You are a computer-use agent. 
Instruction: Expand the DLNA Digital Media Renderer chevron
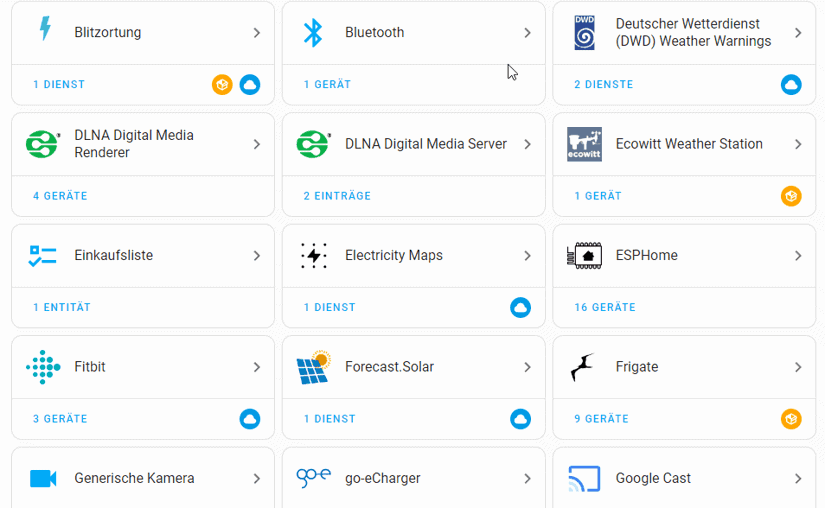(257, 144)
